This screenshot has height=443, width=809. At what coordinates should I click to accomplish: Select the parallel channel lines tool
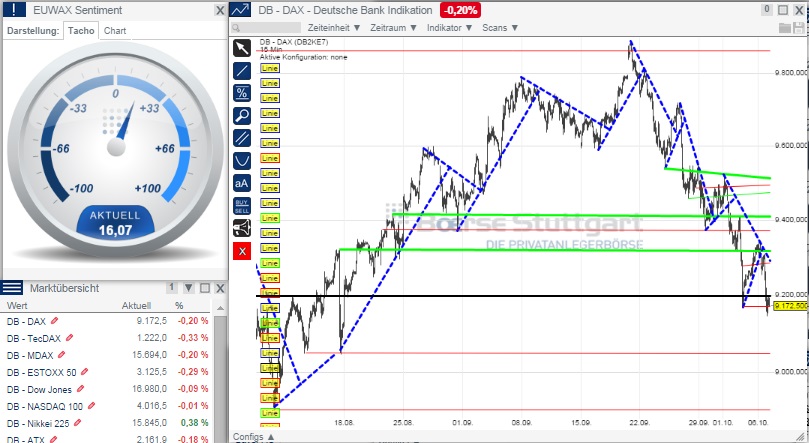coord(242,138)
